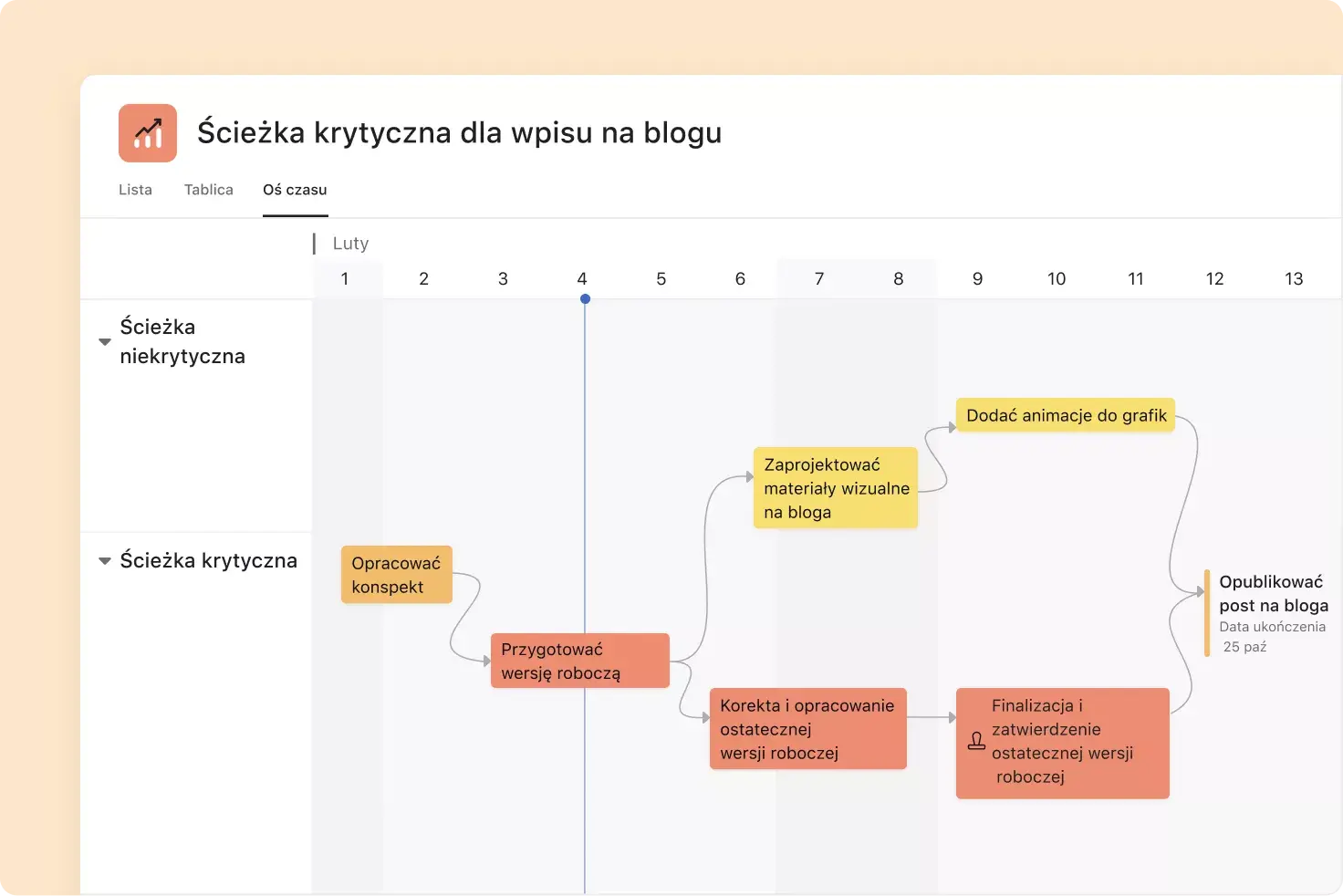Open the Przygotować wersję roboczą task
Viewport: 1343px width, 896px height.
point(580,661)
